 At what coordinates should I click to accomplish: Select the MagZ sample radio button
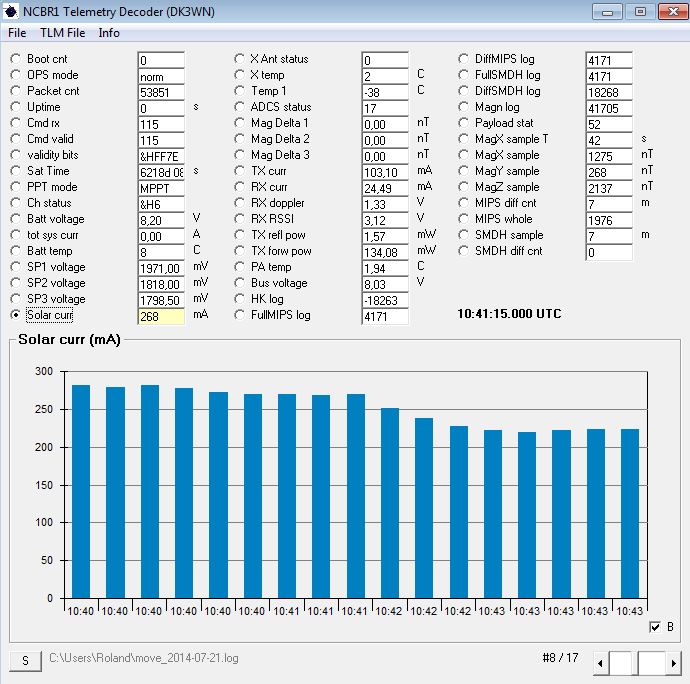tap(463, 187)
